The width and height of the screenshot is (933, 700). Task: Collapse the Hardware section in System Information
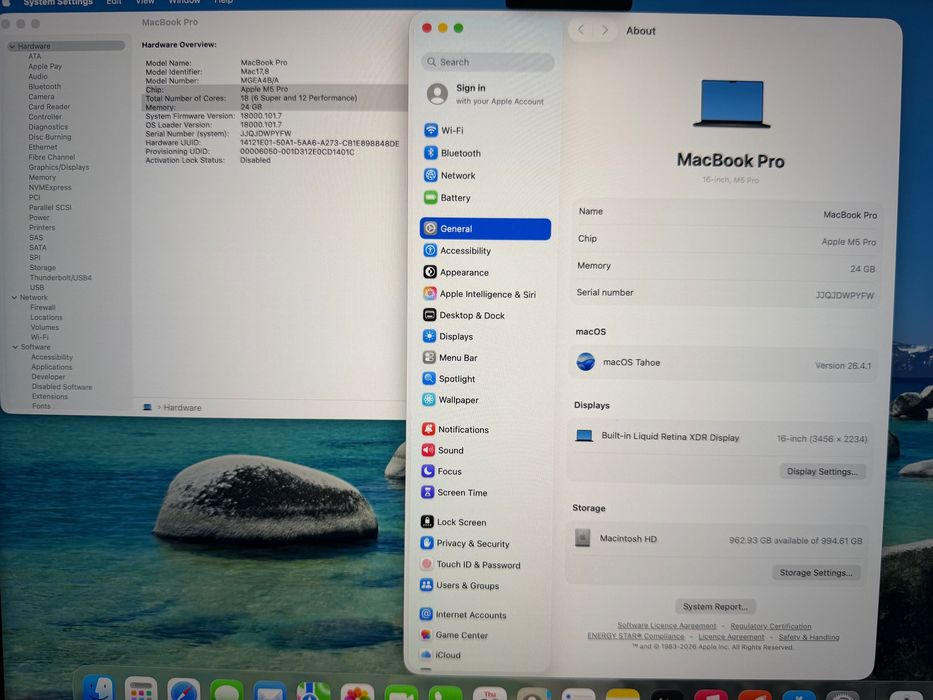click(12, 46)
